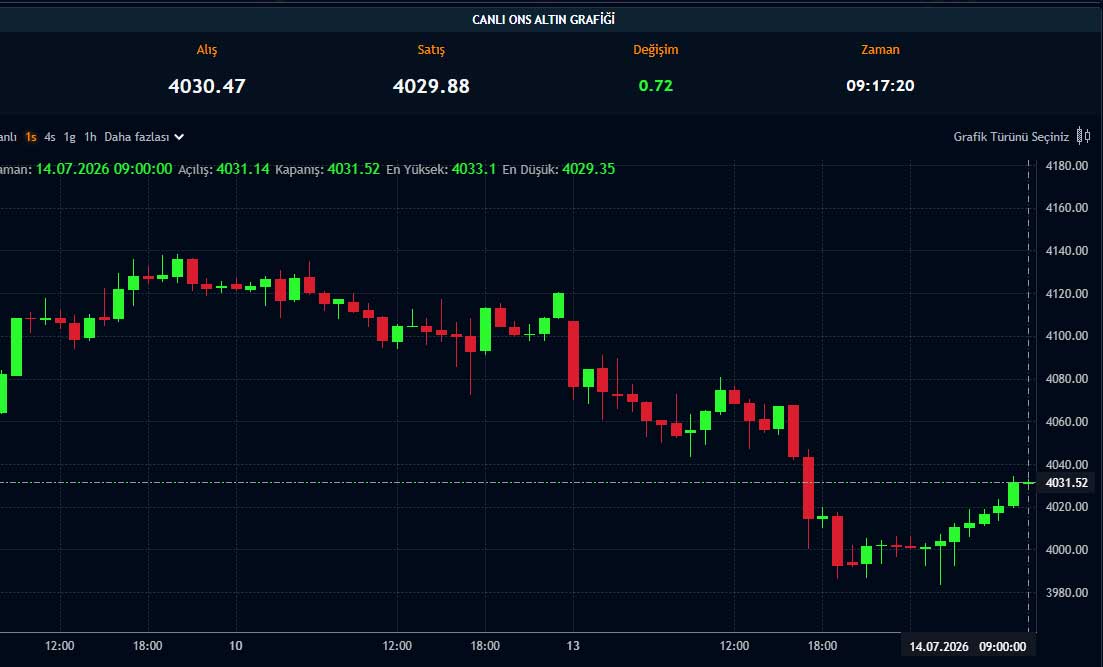Click the Zaman value 09:17:20
The height and width of the screenshot is (667, 1103).
point(880,86)
